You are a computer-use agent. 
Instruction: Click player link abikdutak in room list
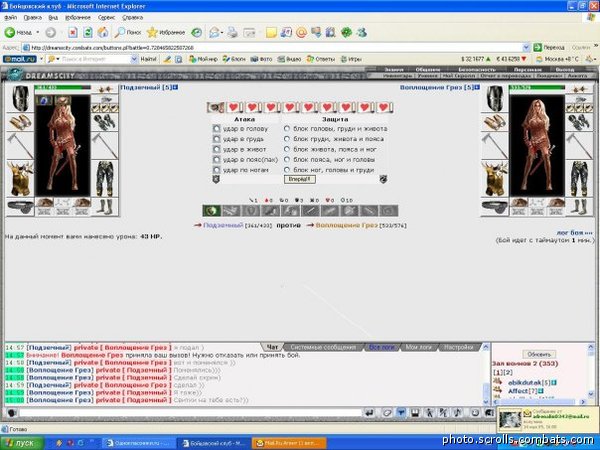click(x=525, y=383)
